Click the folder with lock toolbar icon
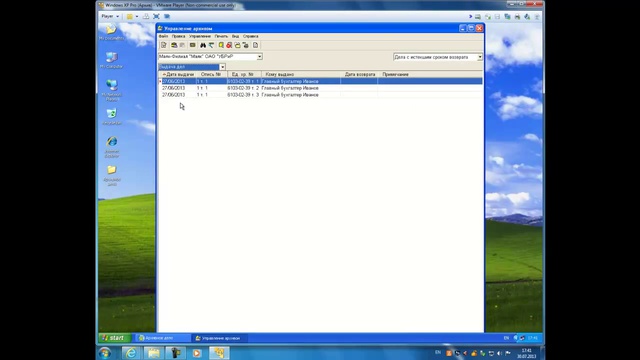The height and width of the screenshot is (360, 640). pos(246,45)
